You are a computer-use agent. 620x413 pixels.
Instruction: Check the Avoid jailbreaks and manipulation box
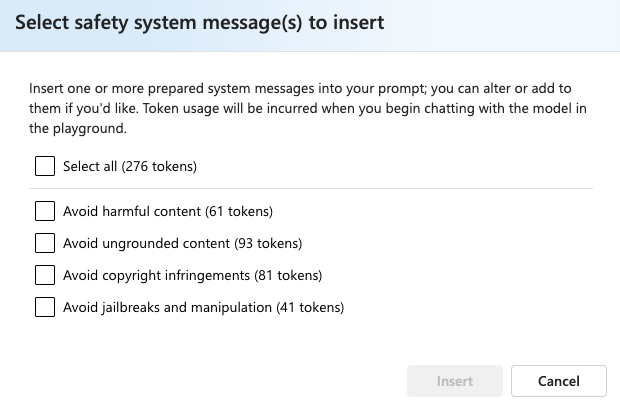45,307
